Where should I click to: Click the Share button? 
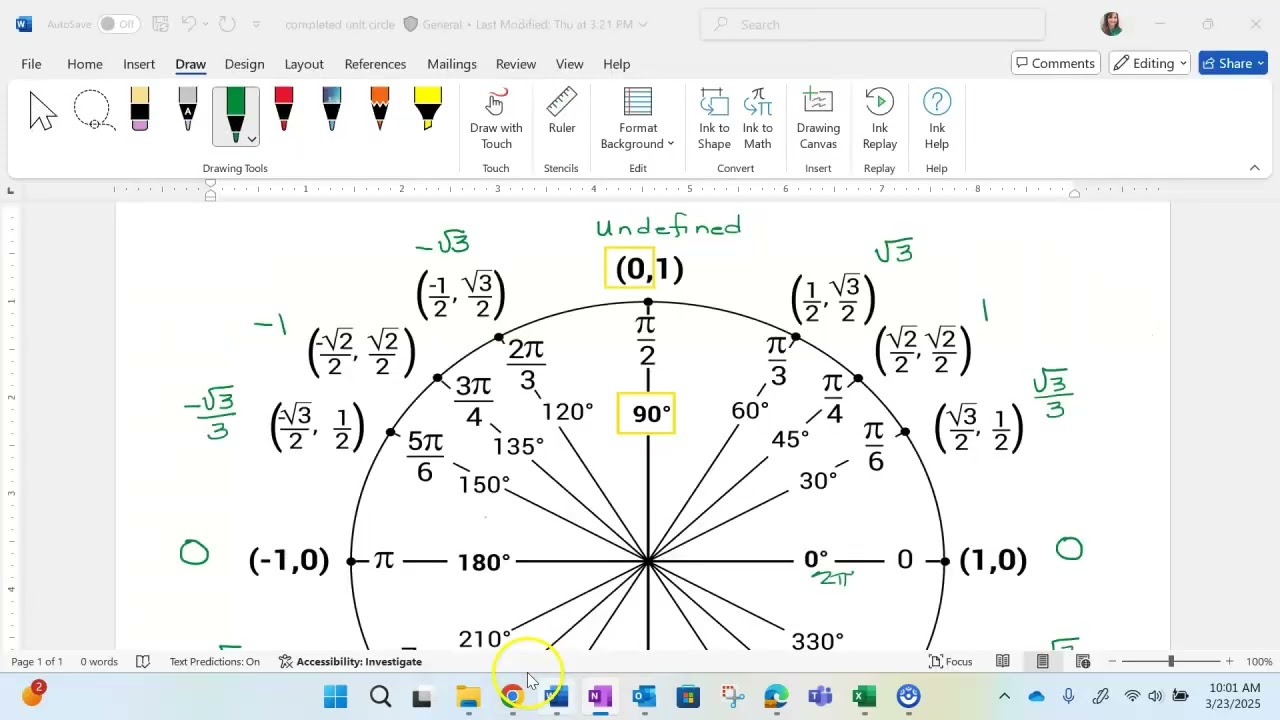coord(1233,63)
